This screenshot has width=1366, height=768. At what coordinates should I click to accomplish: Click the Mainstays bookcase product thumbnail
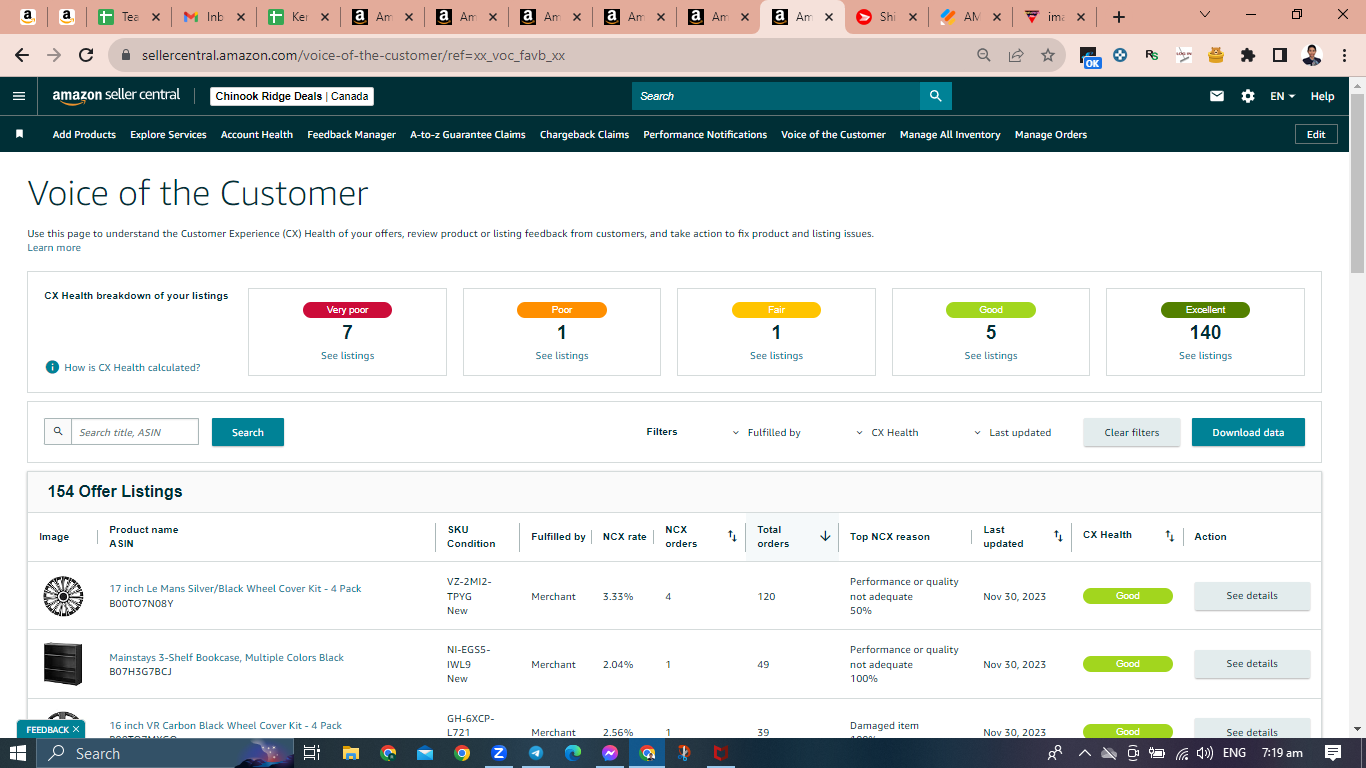63,664
